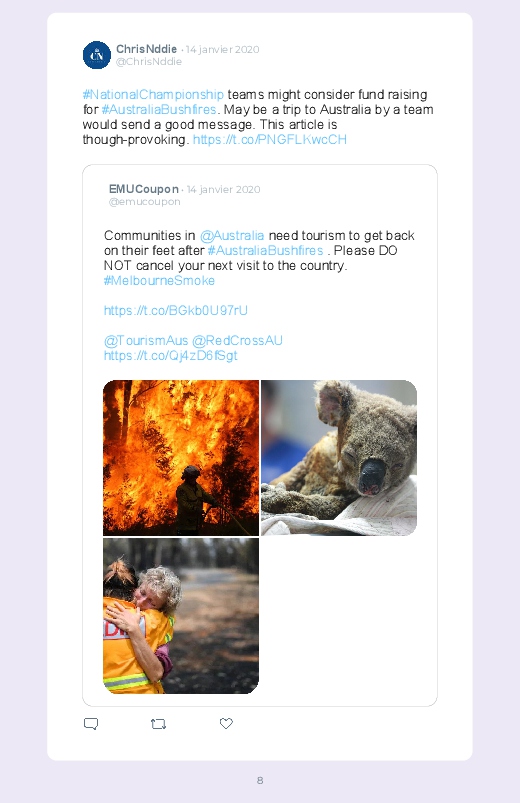The image size is (520, 803).
Task: Open the @TourismAus mention
Action: (x=146, y=341)
